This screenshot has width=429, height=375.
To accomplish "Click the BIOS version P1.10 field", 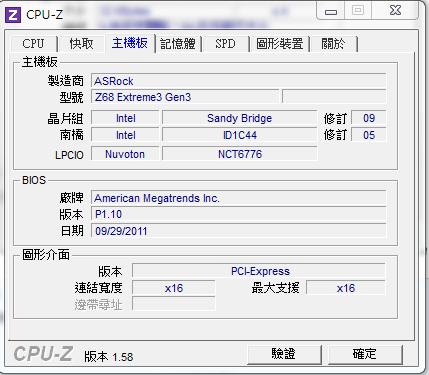I will pyautogui.click(x=239, y=214).
